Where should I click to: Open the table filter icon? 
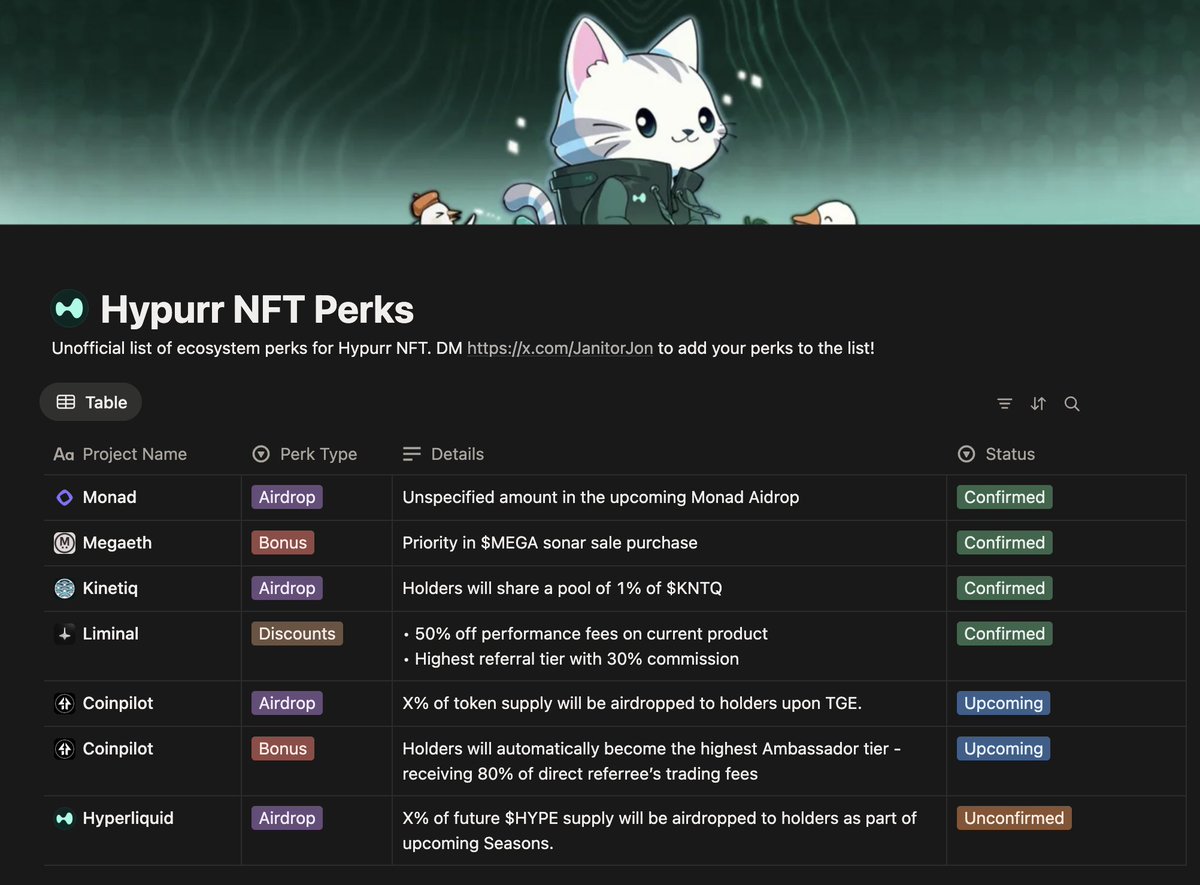[x=1005, y=404]
